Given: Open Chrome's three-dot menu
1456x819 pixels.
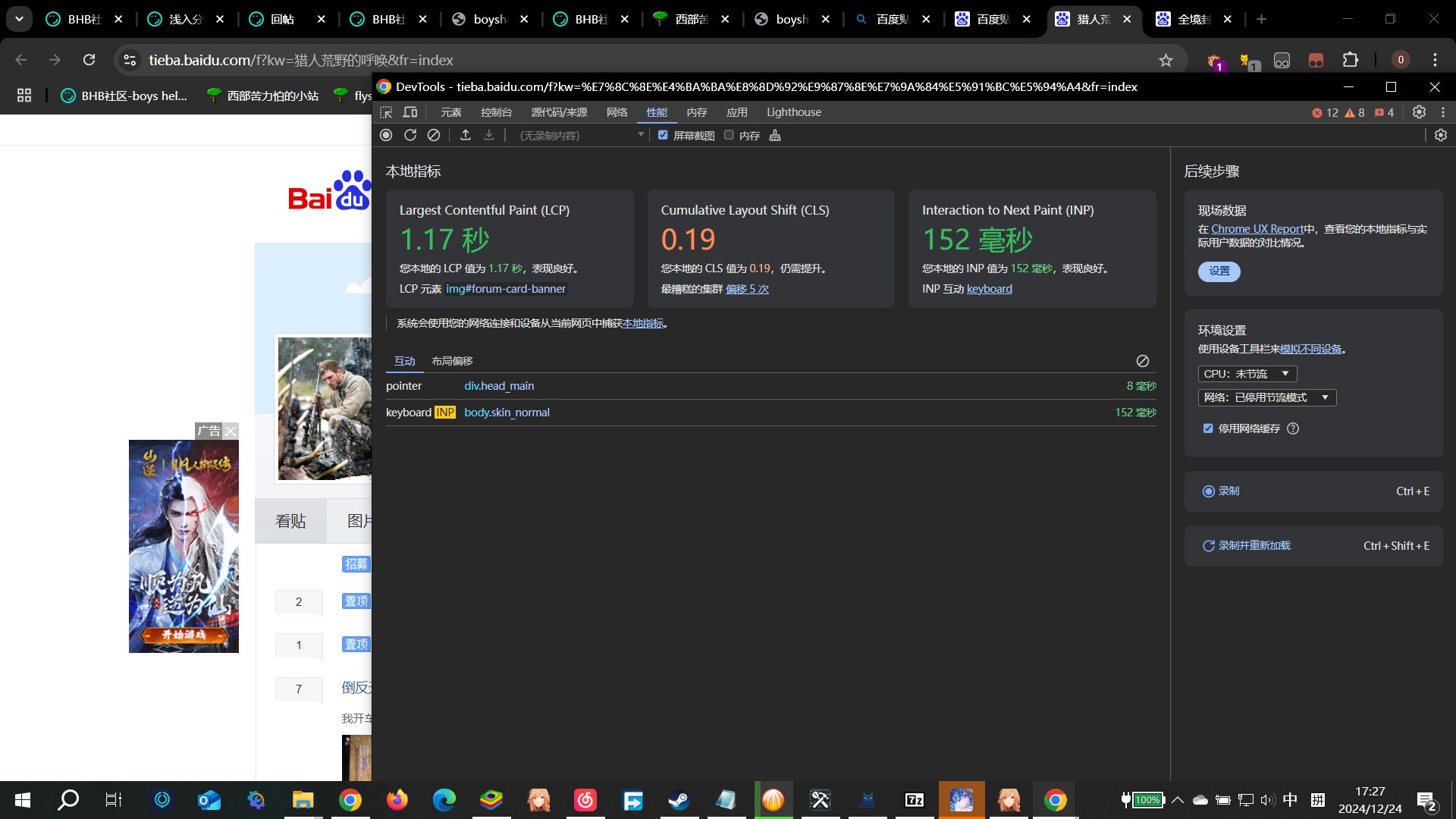Looking at the screenshot, I should (1435, 60).
